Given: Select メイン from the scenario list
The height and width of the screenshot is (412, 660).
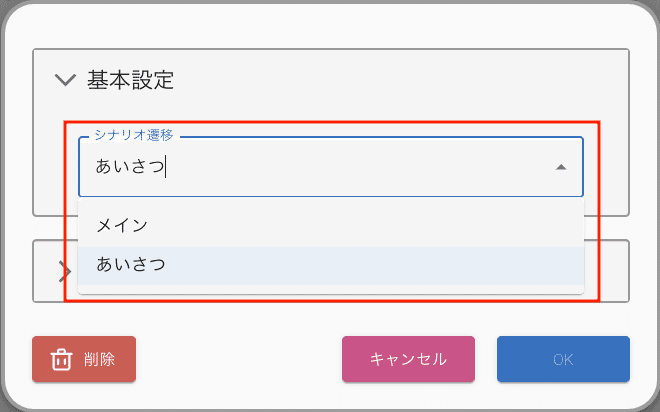Looking at the screenshot, I should tap(122, 226).
